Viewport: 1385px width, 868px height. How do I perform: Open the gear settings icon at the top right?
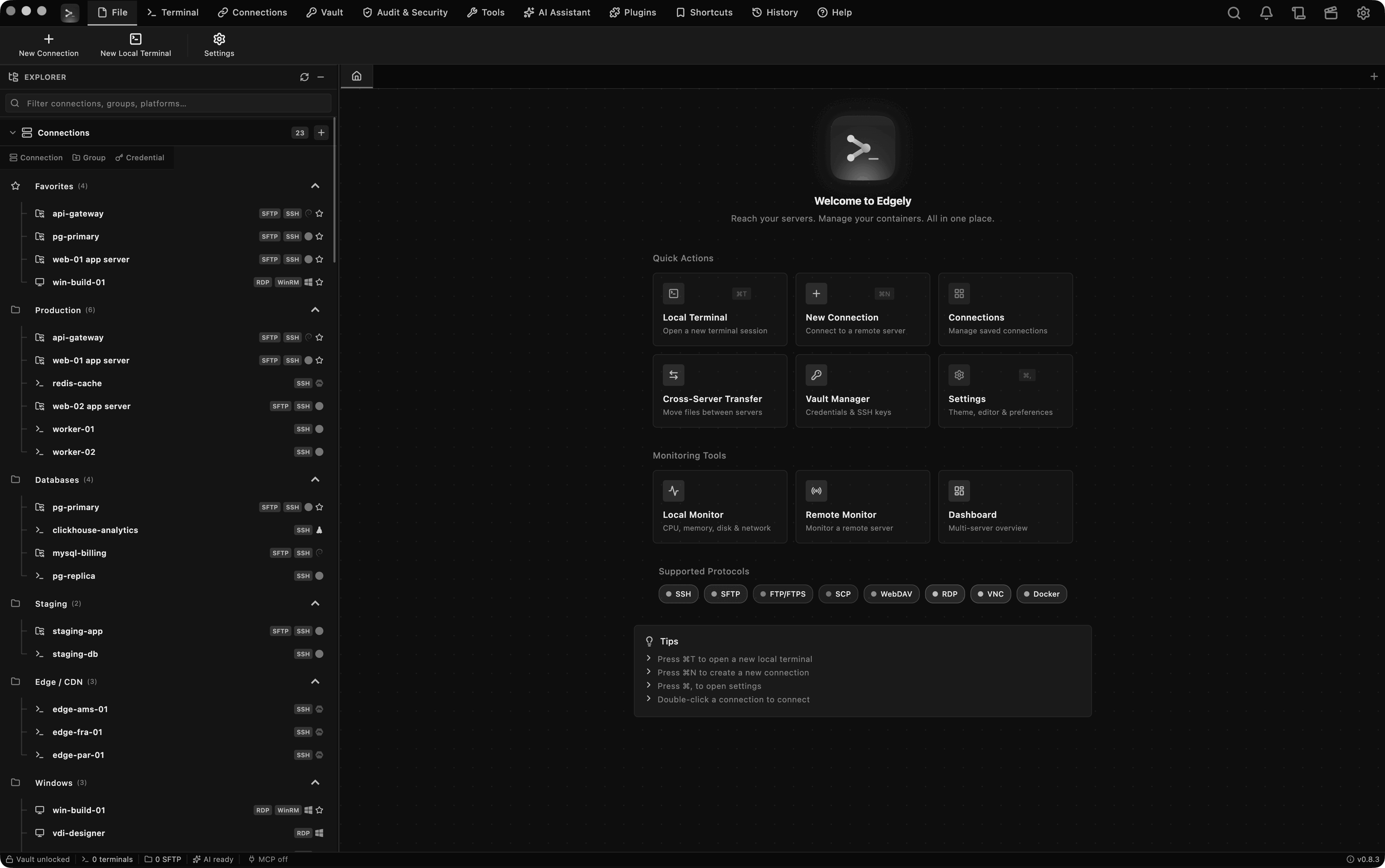(x=1363, y=13)
